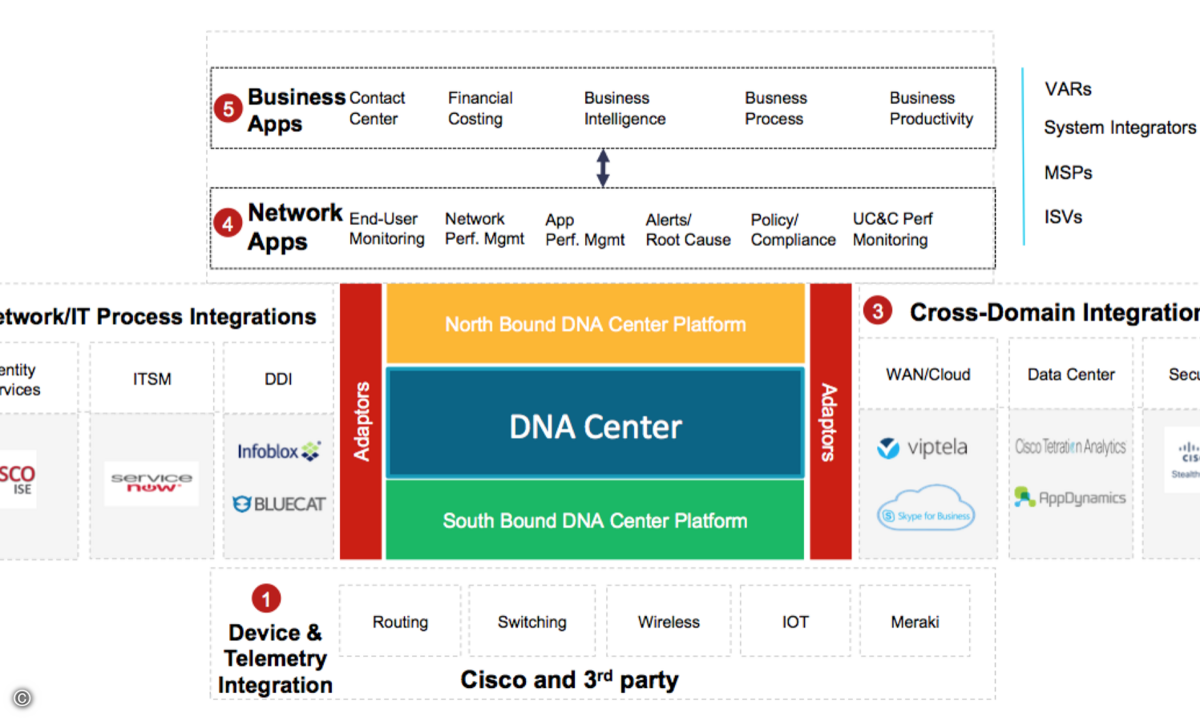Choose the Wireless box
Screen dimensions: 1200x720
coord(669,622)
